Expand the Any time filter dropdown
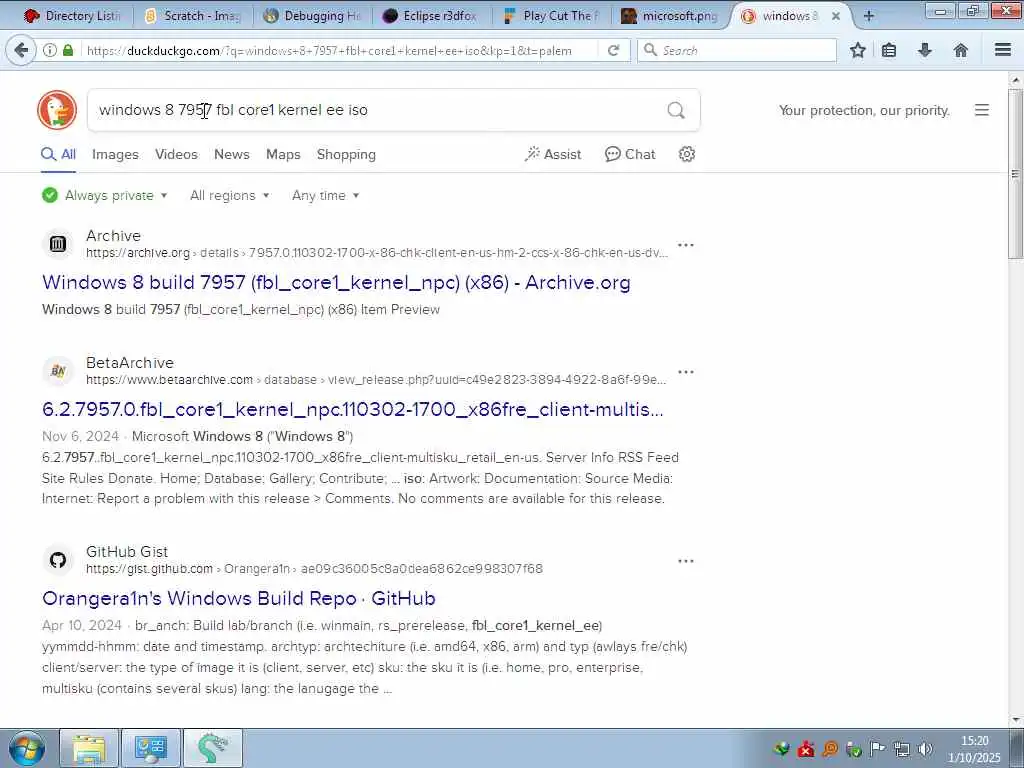 point(325,195)
